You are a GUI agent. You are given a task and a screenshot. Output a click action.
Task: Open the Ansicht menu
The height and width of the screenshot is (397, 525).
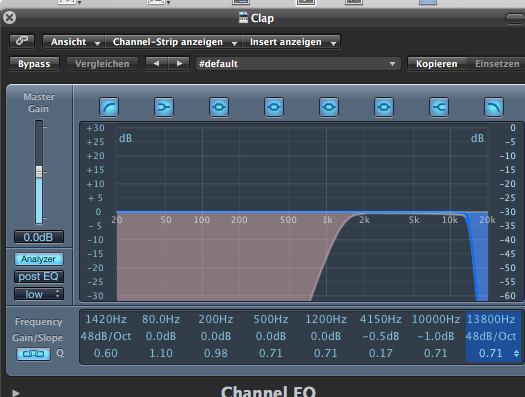pyautogui.click(x=74, y=42)
